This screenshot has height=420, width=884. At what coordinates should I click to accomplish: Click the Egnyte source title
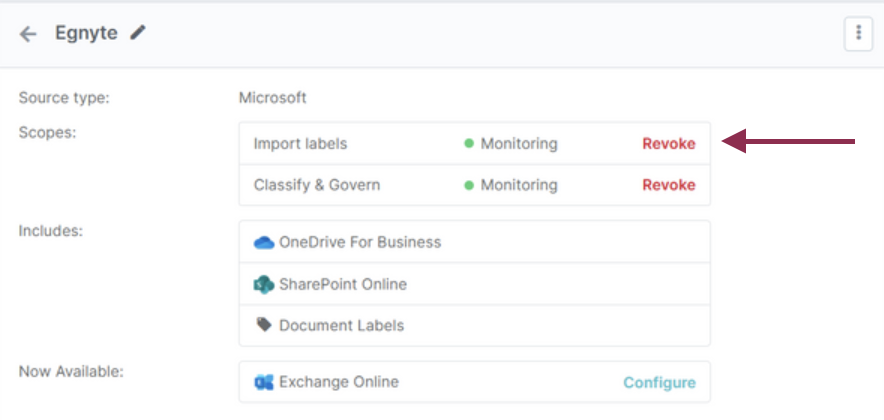click(85, 33)
